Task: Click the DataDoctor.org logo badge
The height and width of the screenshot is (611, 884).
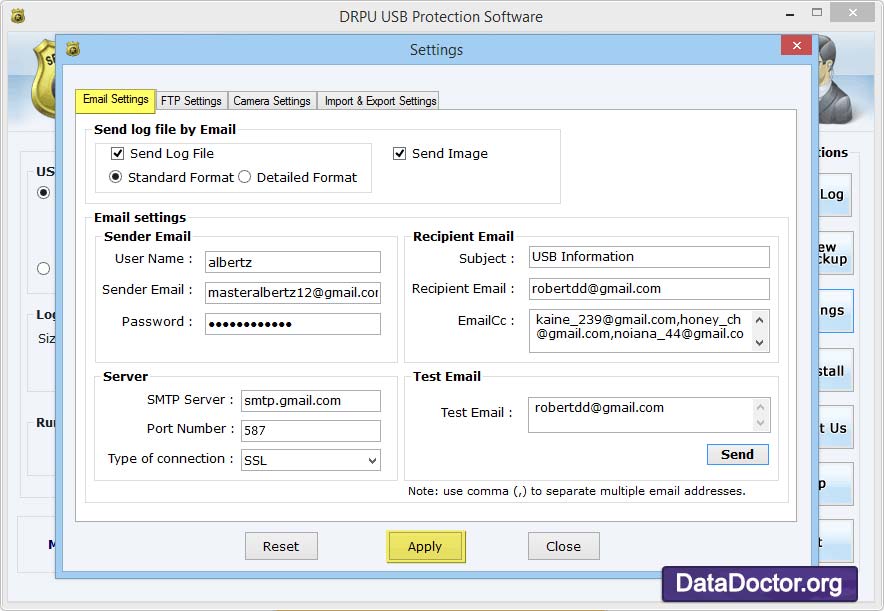Action: 758,584
